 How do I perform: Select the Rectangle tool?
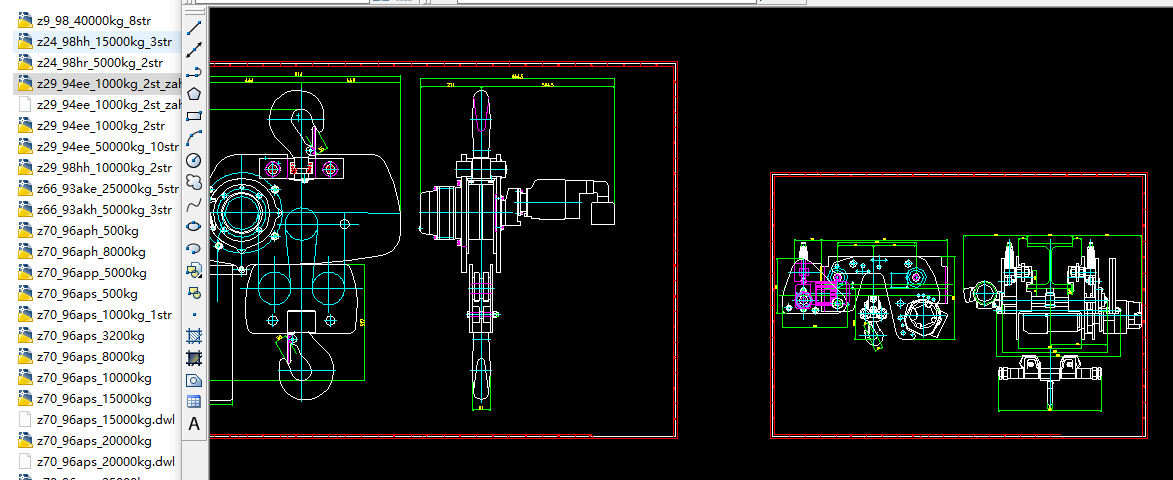[x=194, y=116]
